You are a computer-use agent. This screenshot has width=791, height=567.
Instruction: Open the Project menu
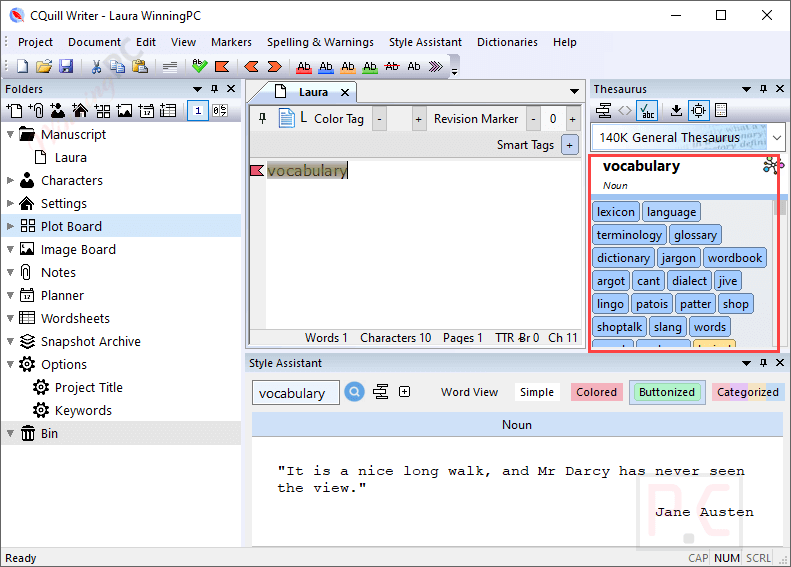coord(35,42)
